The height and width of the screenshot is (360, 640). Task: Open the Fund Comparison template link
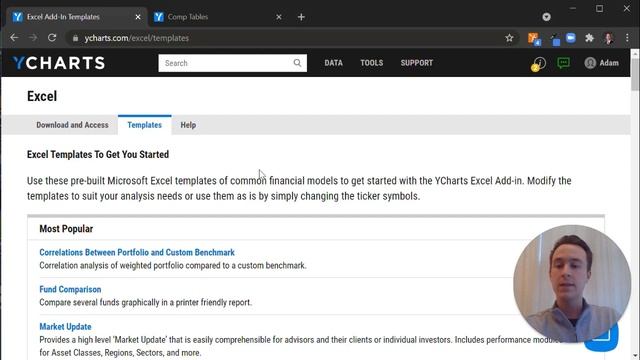(x=70, y=289)
